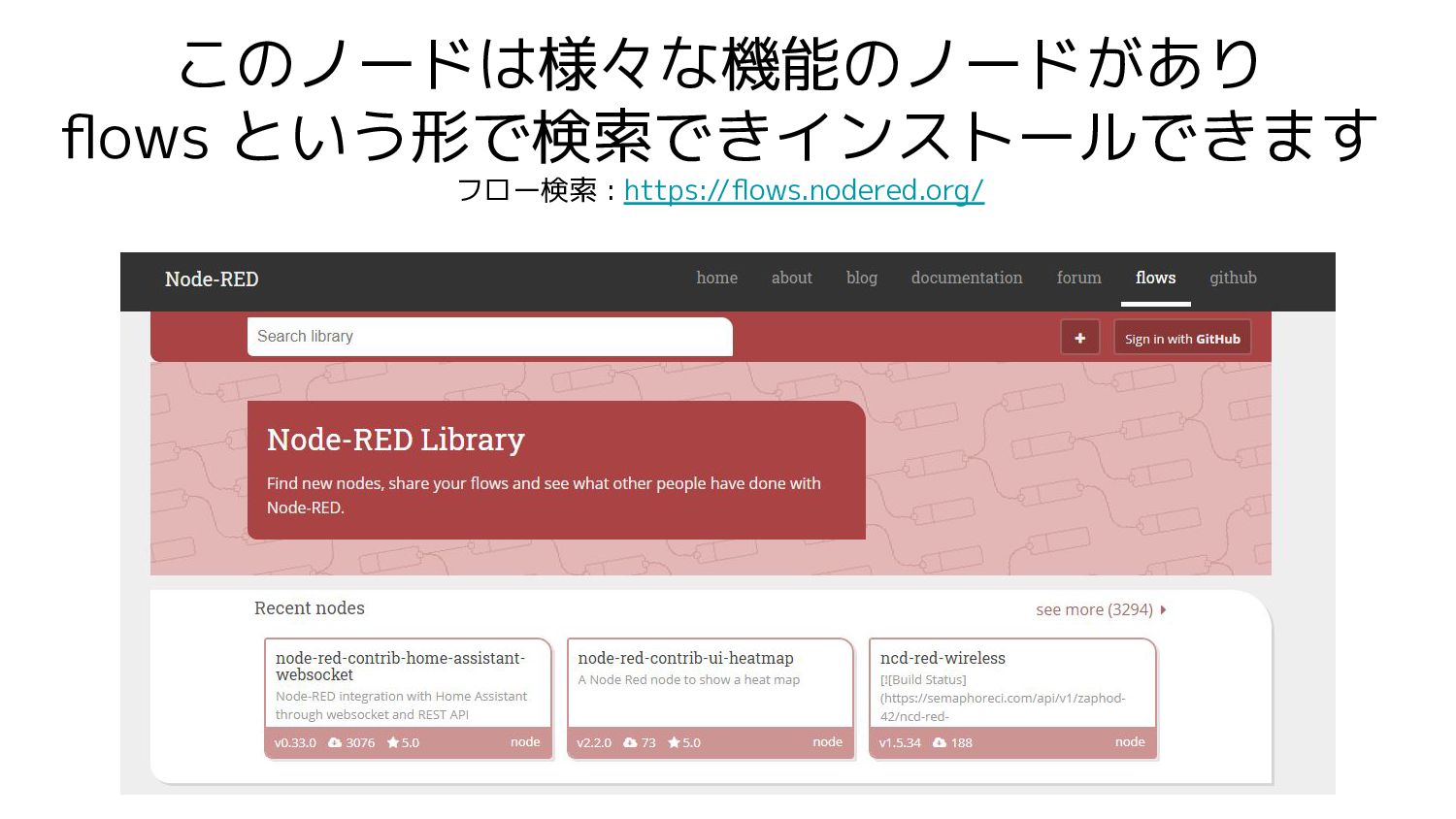Click node label on ncd-red-wireless card

tap(1130, 741)
